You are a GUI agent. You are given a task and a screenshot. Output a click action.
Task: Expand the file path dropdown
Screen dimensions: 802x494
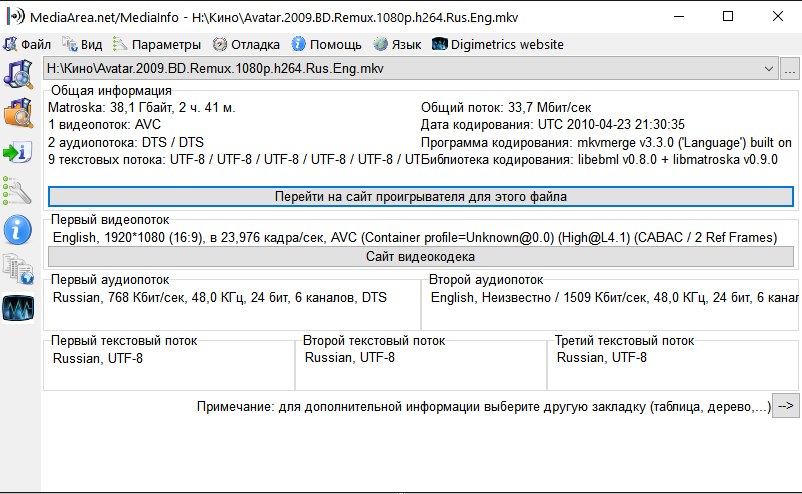point(769,69)
